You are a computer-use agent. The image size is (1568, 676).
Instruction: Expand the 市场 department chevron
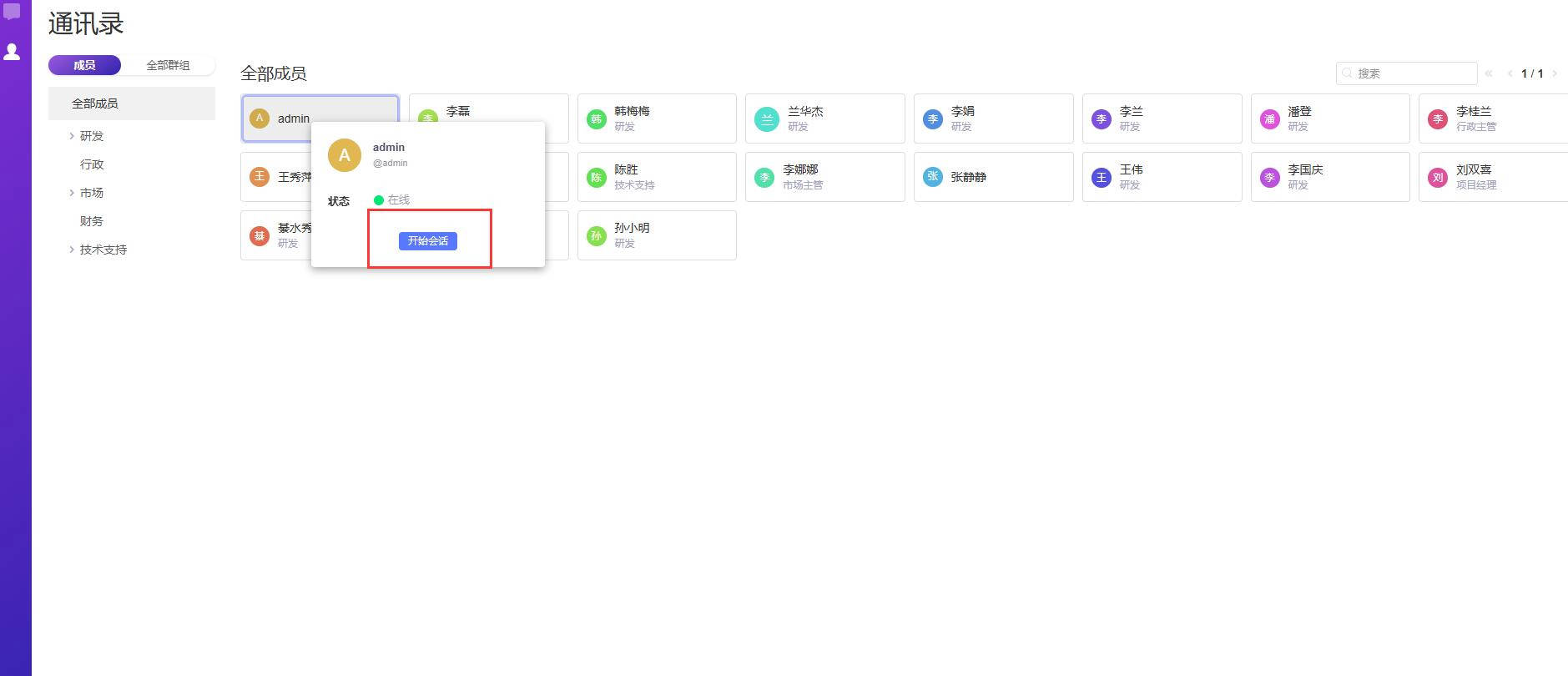tap(72, 193)
